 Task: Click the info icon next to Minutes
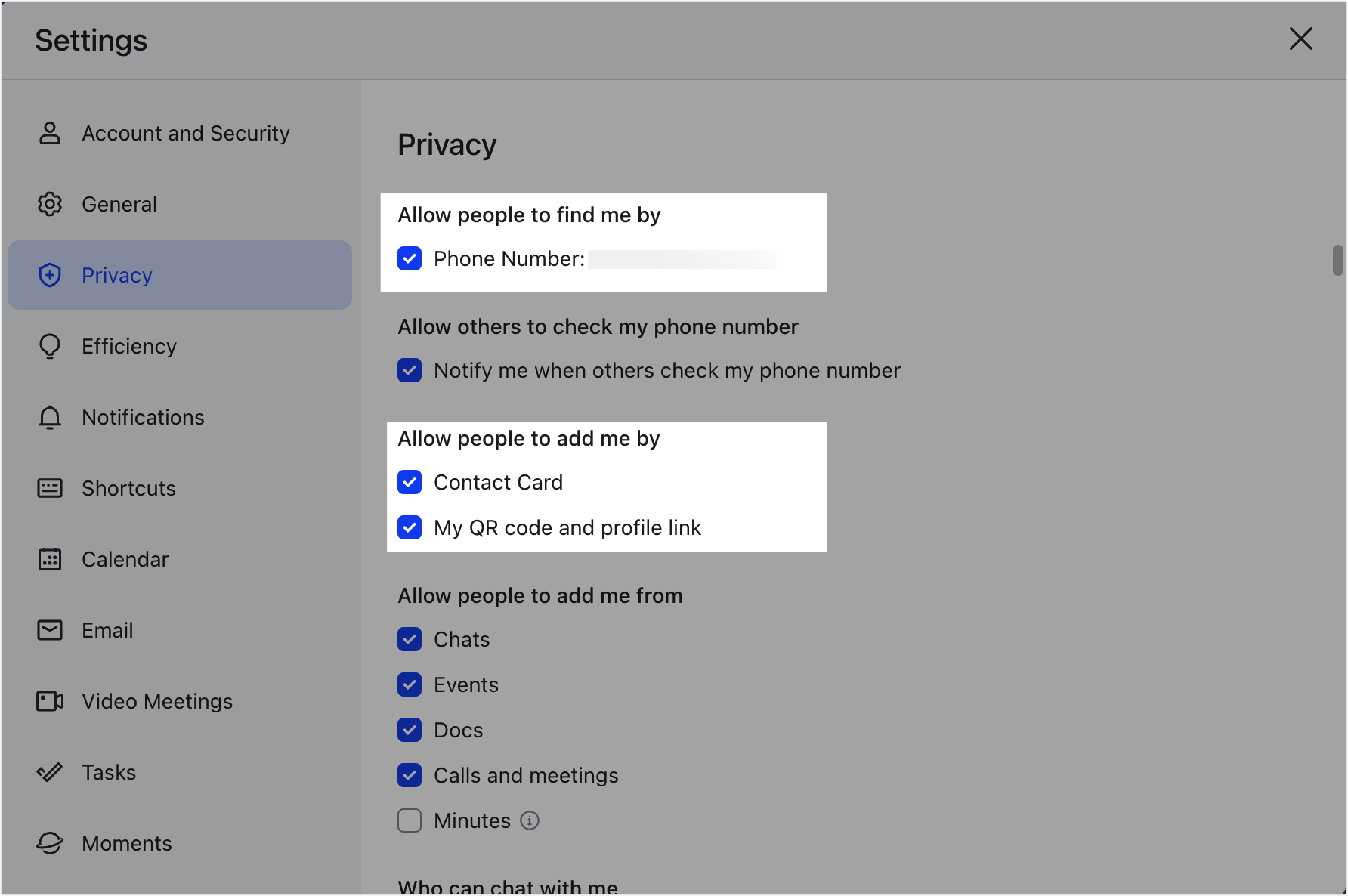(x=530, y=820)
